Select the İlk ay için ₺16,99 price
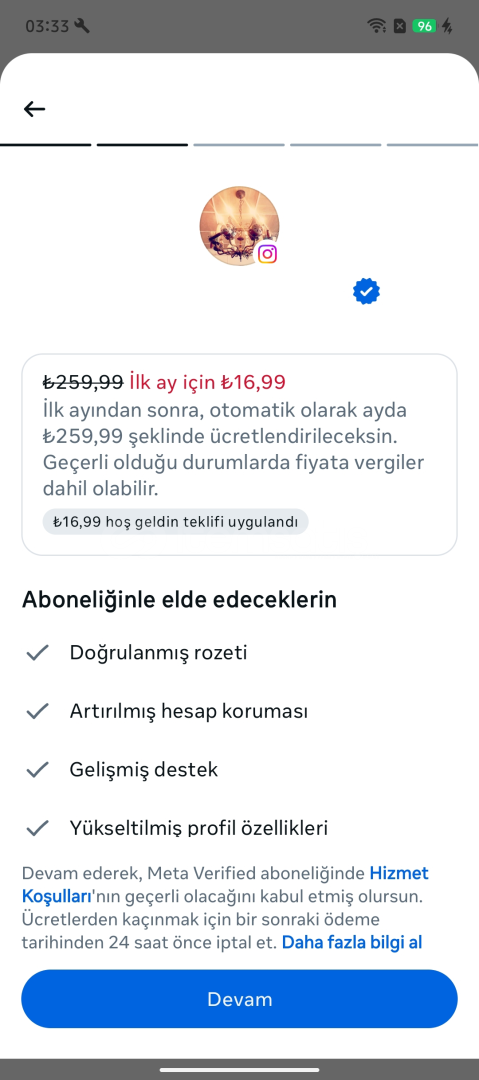The image size is (479, 1080). [207, 382]
